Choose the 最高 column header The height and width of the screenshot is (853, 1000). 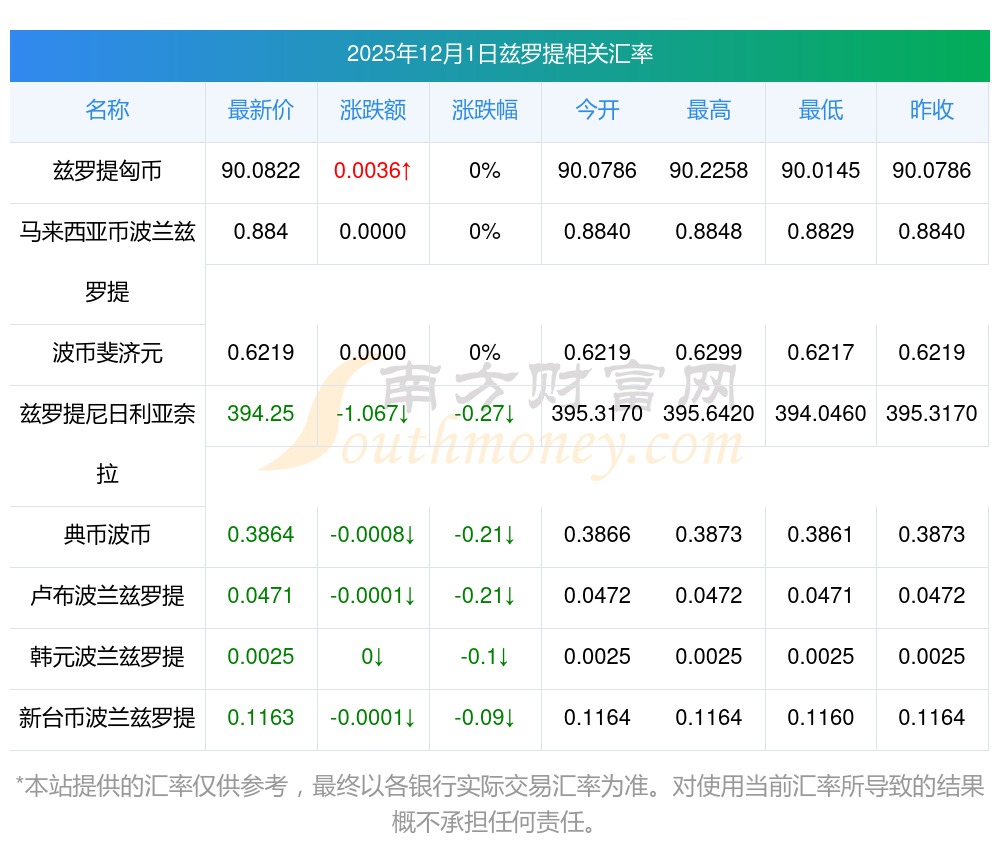point(709,110)
